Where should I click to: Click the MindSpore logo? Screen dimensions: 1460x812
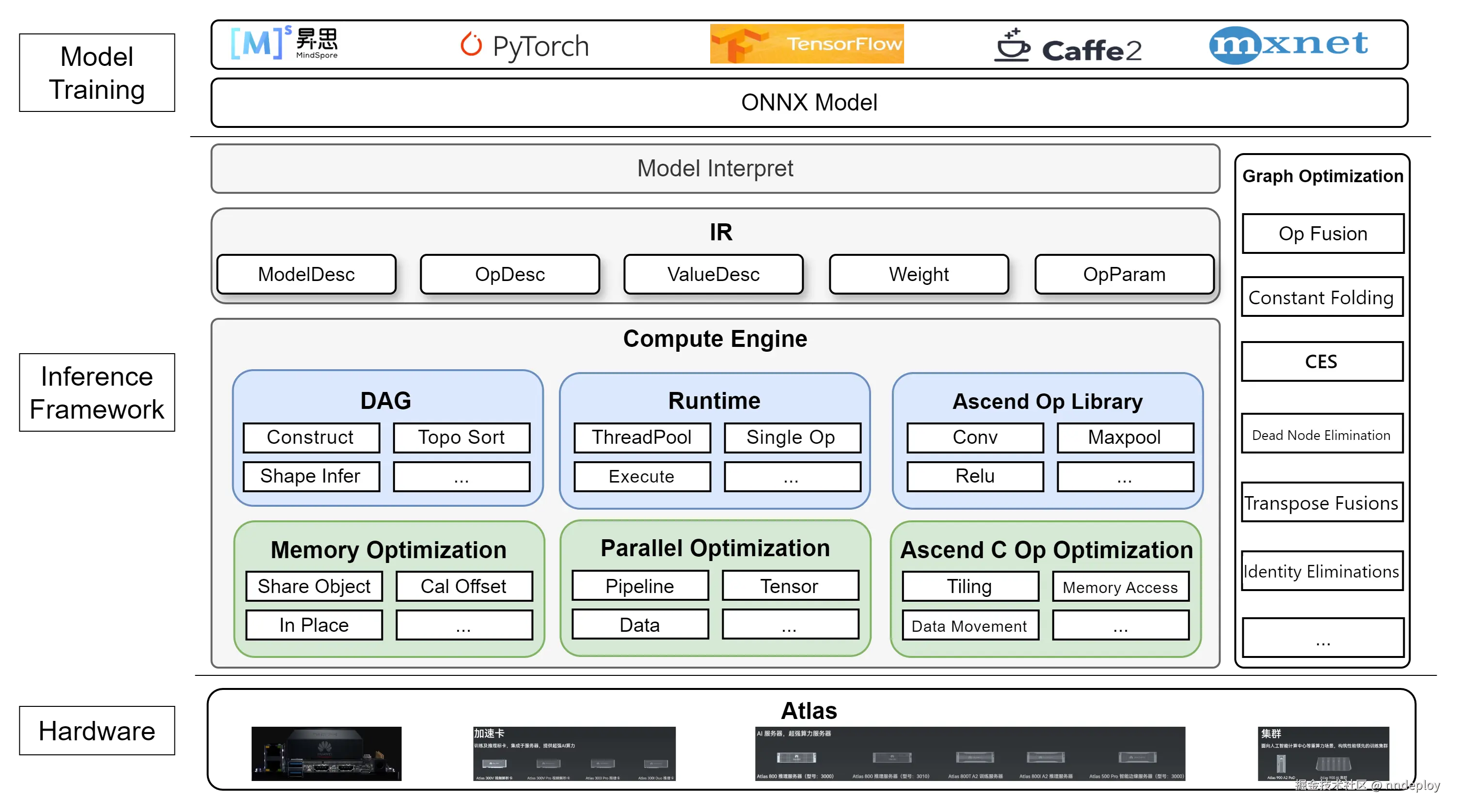click(x=285, y=43)
